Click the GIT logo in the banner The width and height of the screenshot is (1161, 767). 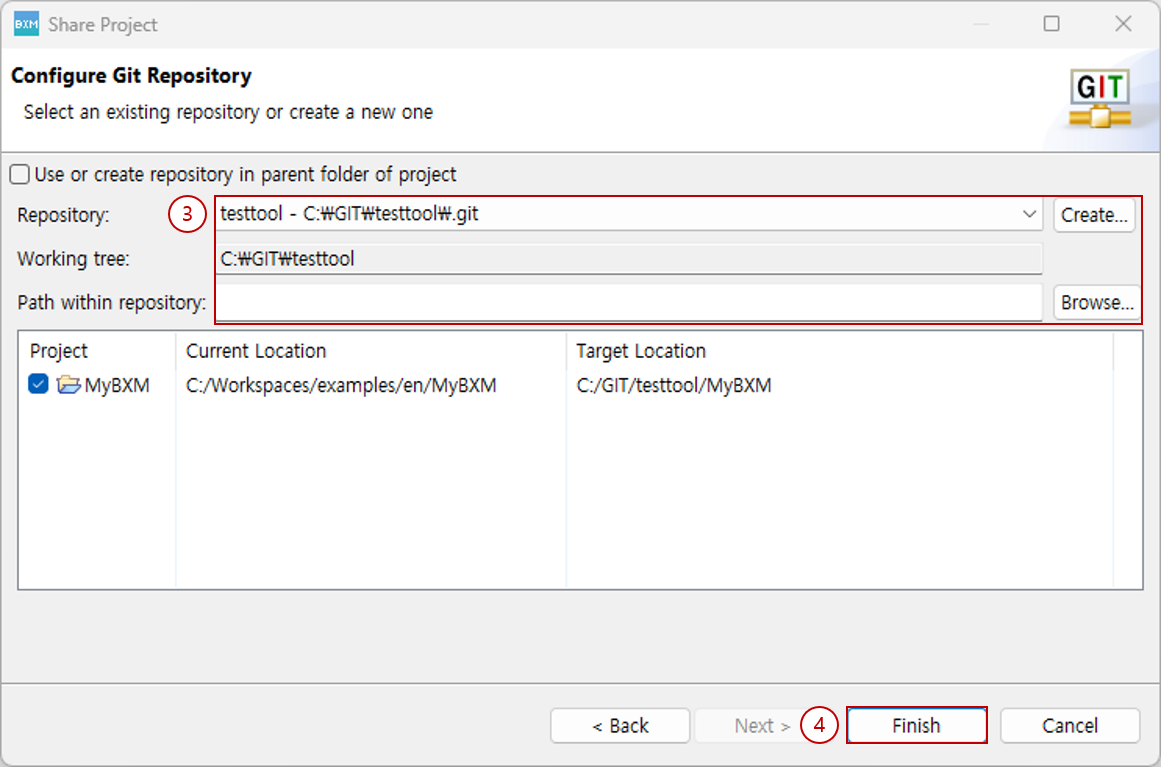(1099, 99)
